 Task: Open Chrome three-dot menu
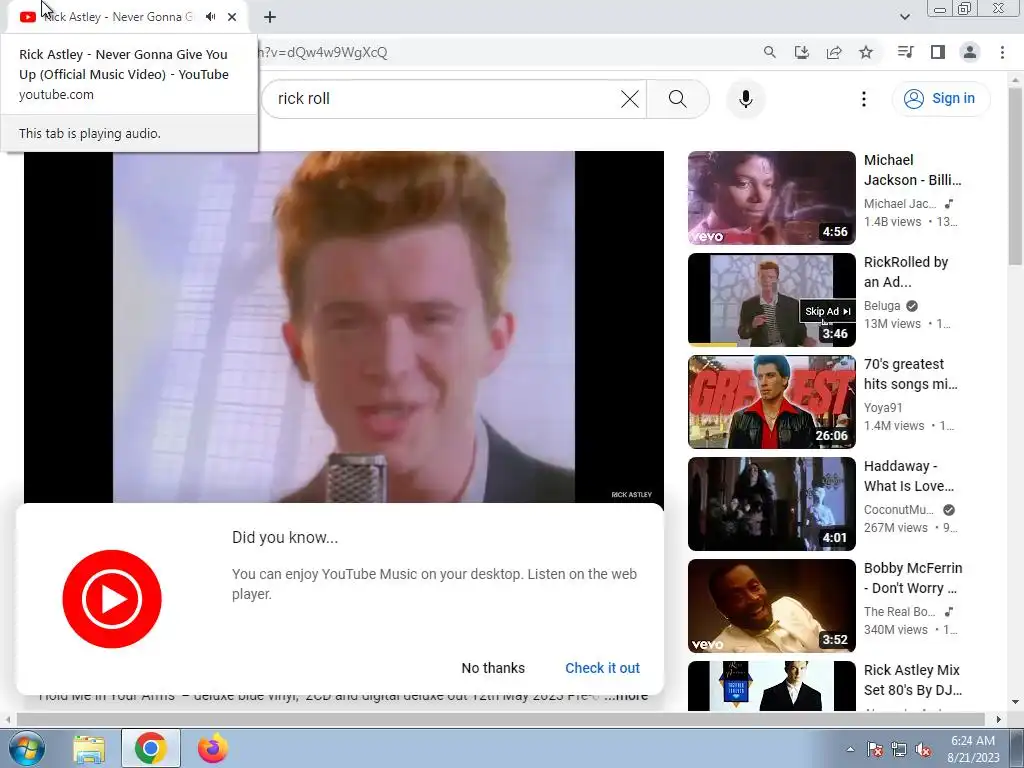(x=1002, y=52)
